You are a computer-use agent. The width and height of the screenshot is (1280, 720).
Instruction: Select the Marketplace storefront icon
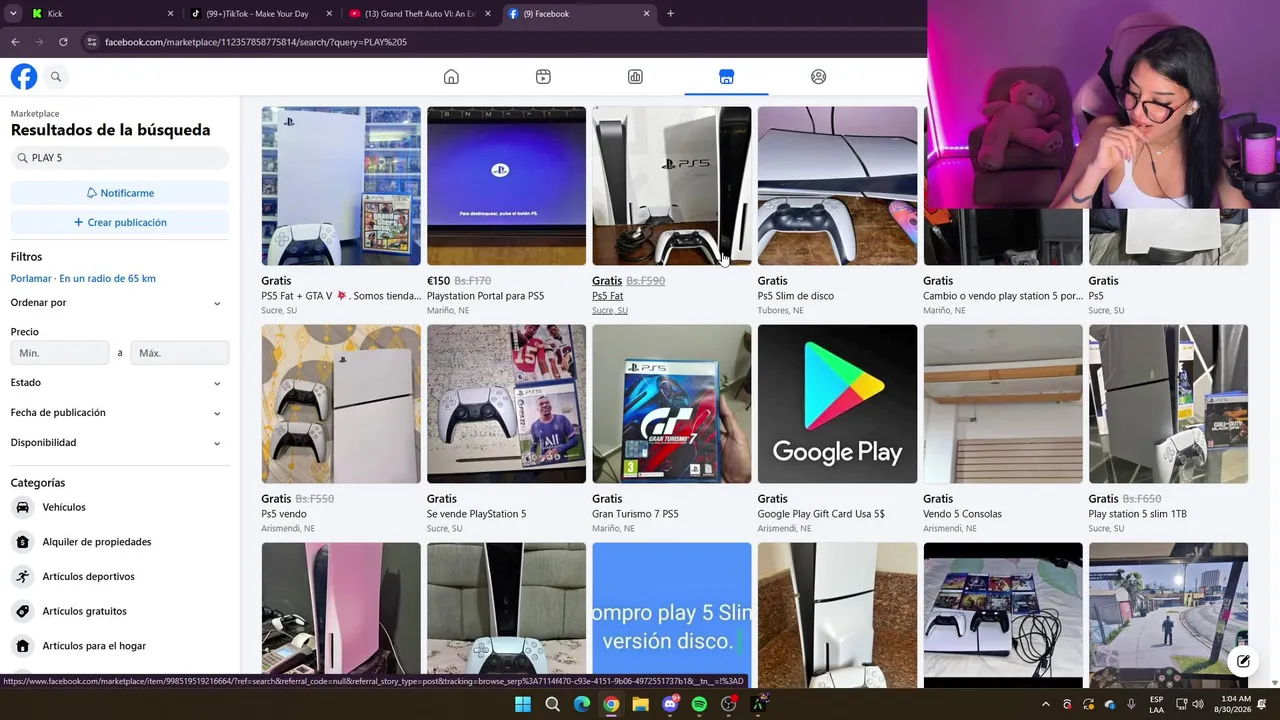[727, 77]
